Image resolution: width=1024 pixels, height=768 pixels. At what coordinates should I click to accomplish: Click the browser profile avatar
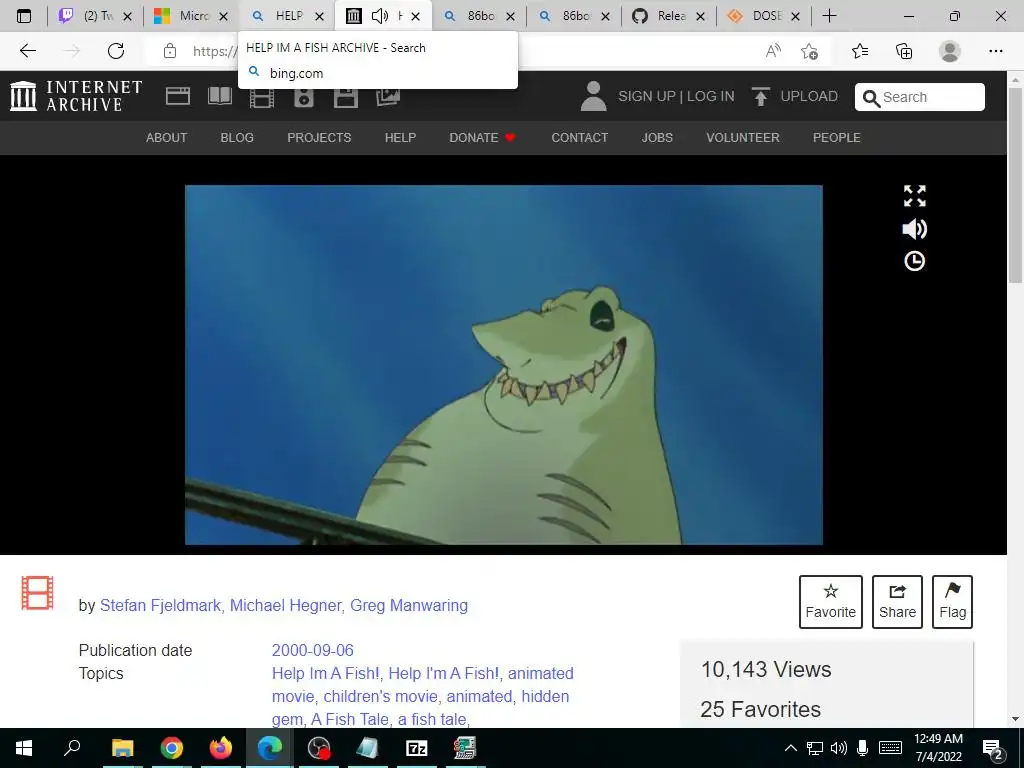950,50
